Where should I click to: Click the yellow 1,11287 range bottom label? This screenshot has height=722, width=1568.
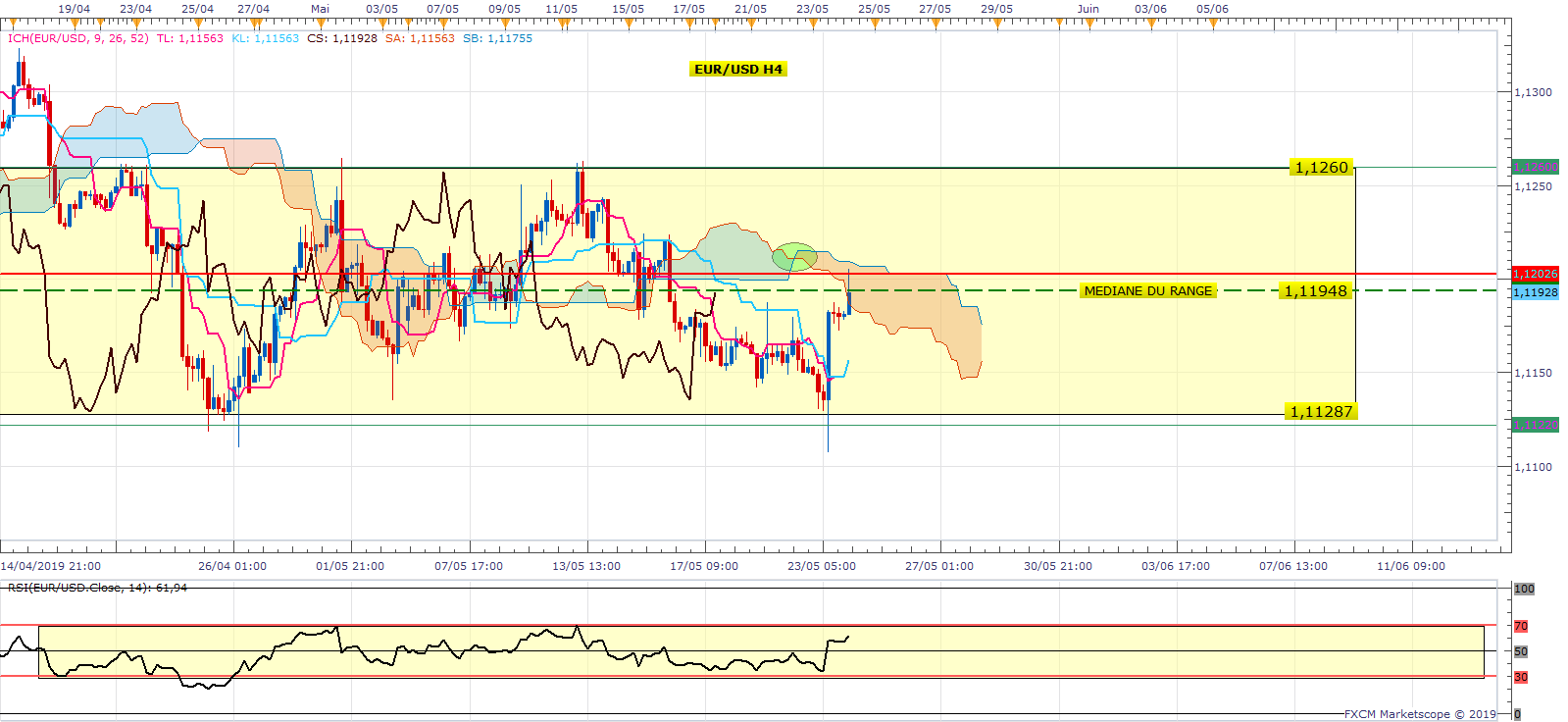tap(1322, 412)
